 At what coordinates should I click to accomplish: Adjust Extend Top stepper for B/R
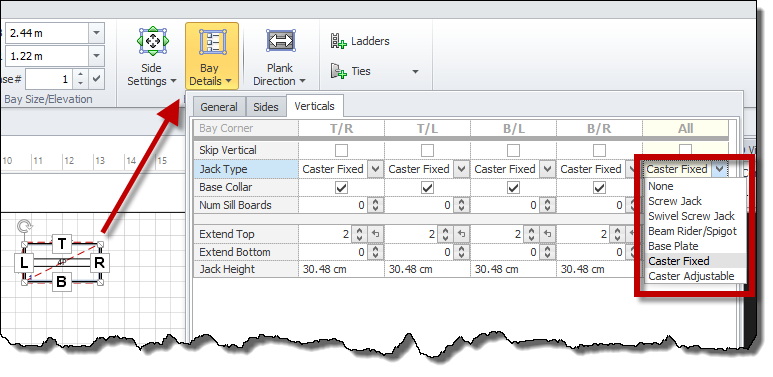pyautogui.click(x=617, y=234)
